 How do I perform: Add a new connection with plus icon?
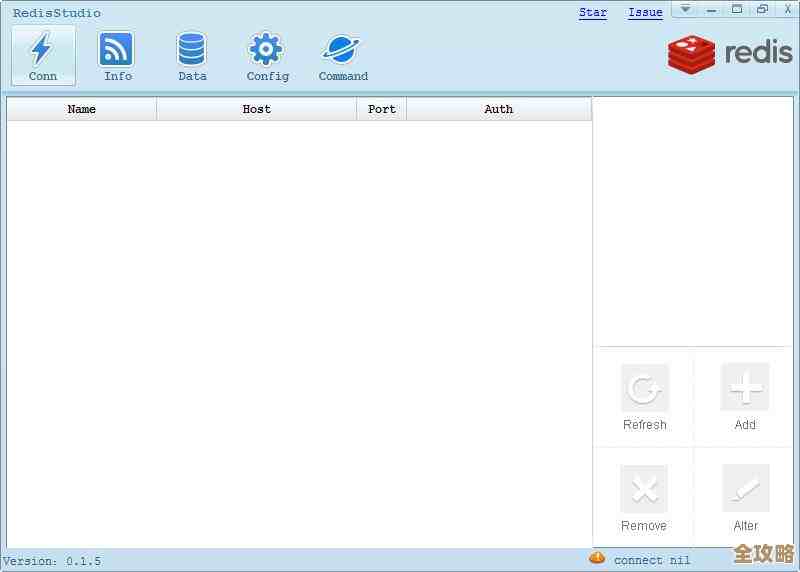pos(745,389)
